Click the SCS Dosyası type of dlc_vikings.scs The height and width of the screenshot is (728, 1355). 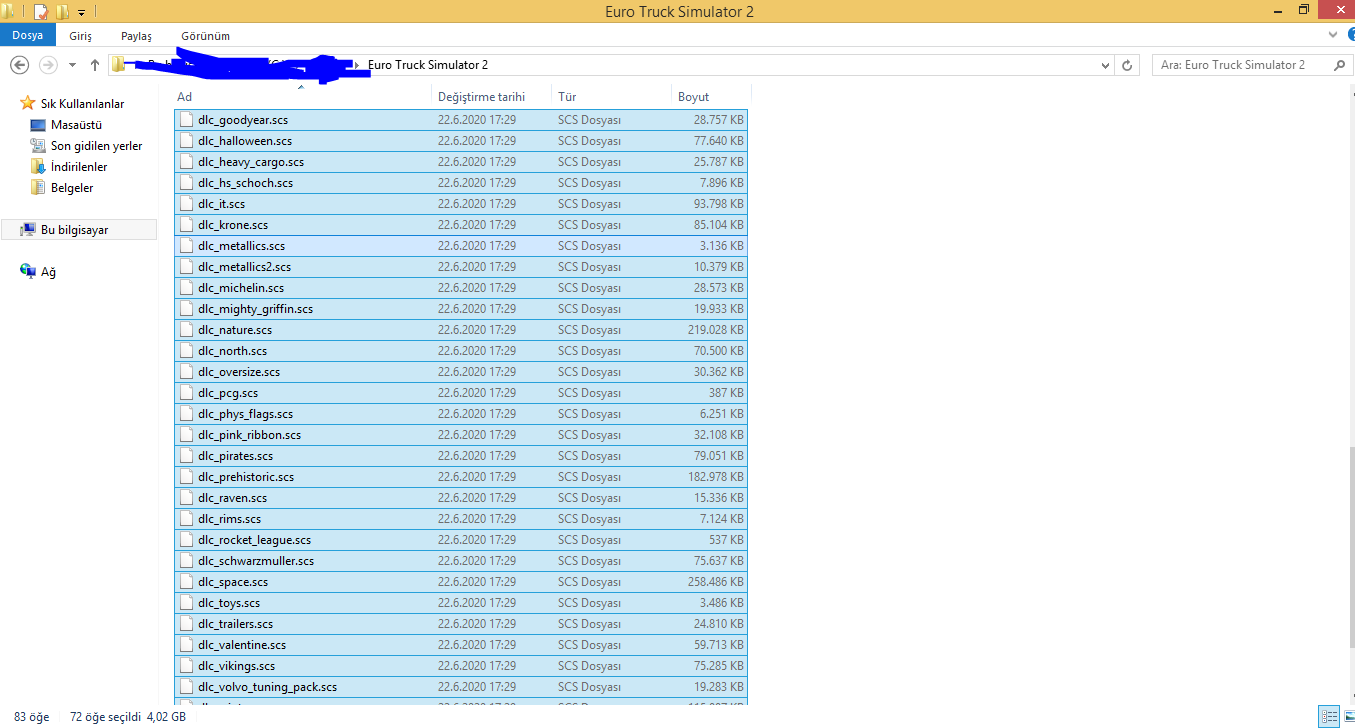(x=589, y=666)
